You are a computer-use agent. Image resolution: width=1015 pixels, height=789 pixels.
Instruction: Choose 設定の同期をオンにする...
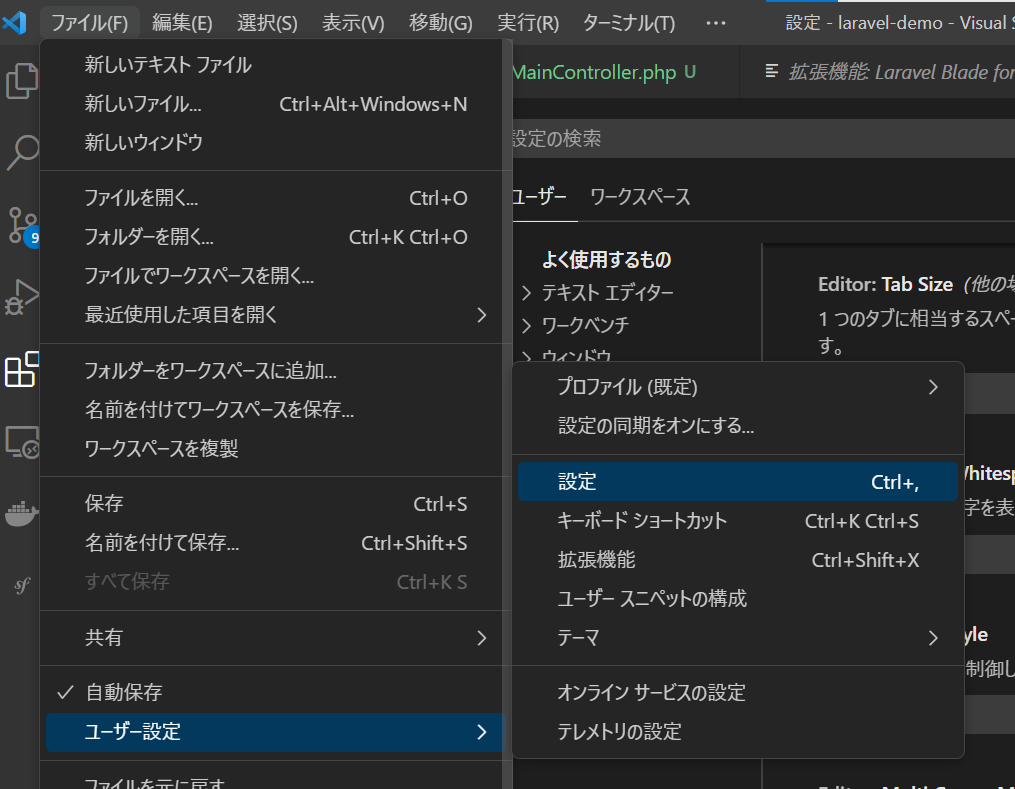coord(738,426)
